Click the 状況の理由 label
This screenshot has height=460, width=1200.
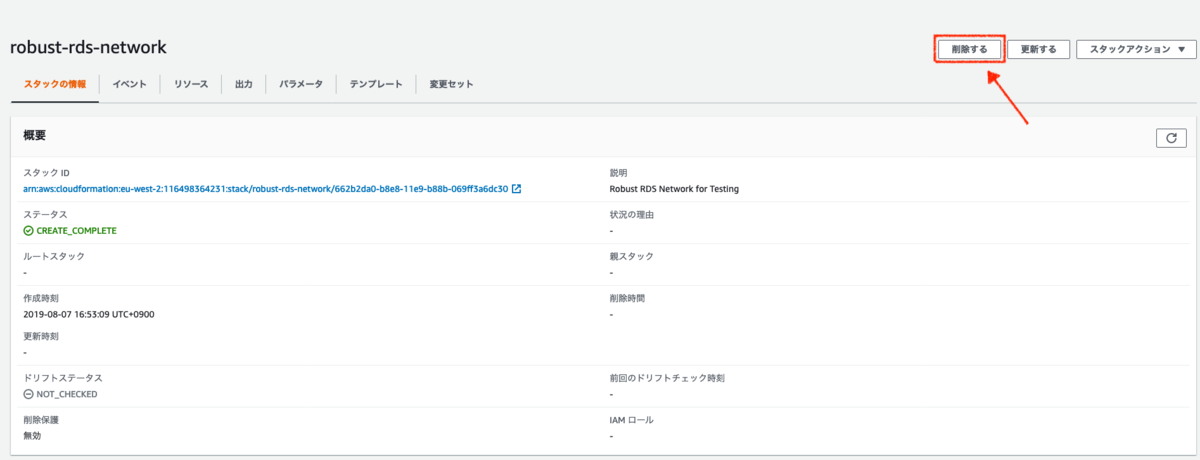[631, 214]
